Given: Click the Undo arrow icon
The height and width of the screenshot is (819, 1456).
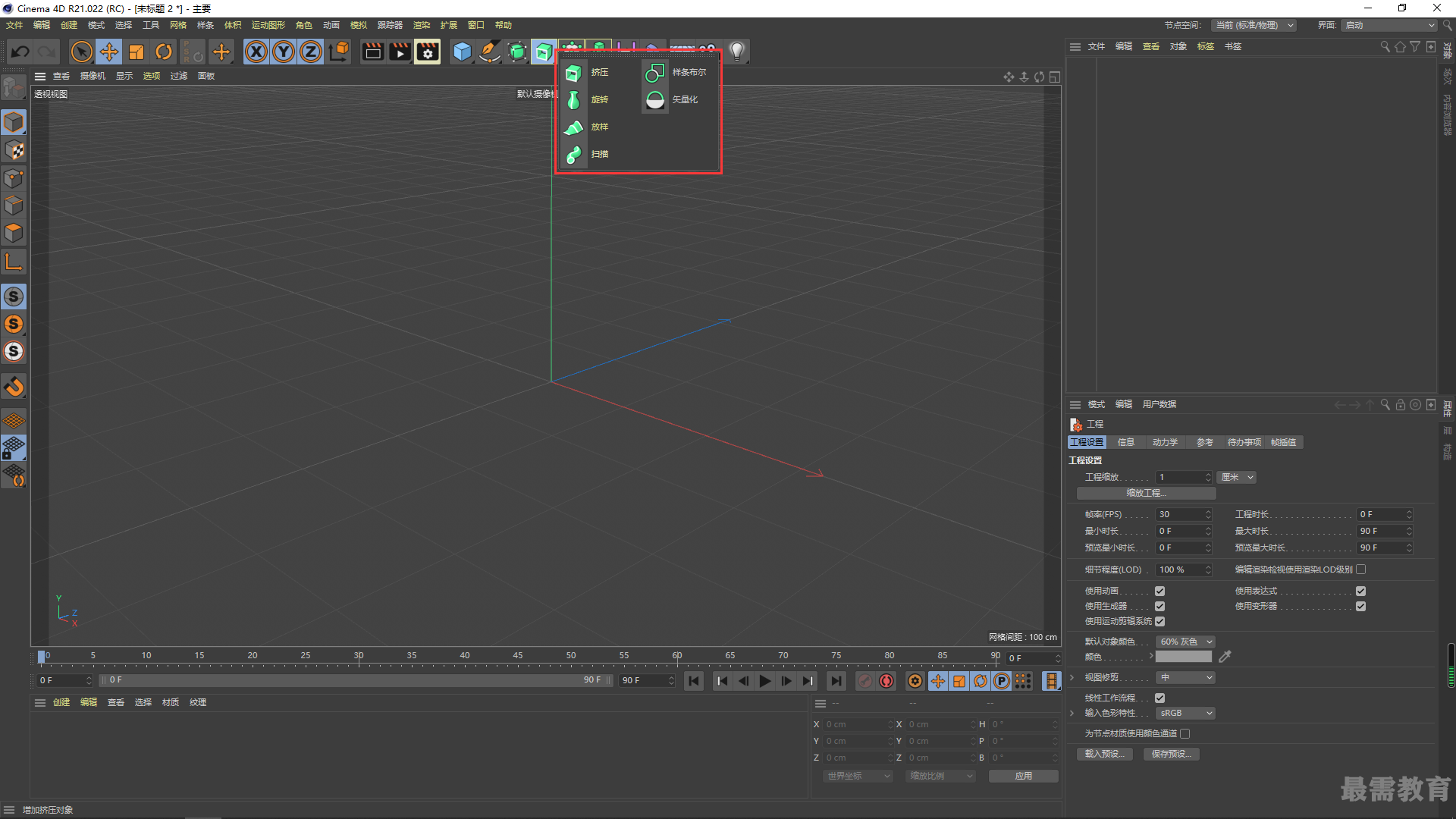Looking at the screenshot, I should click(x=20, y=52).
